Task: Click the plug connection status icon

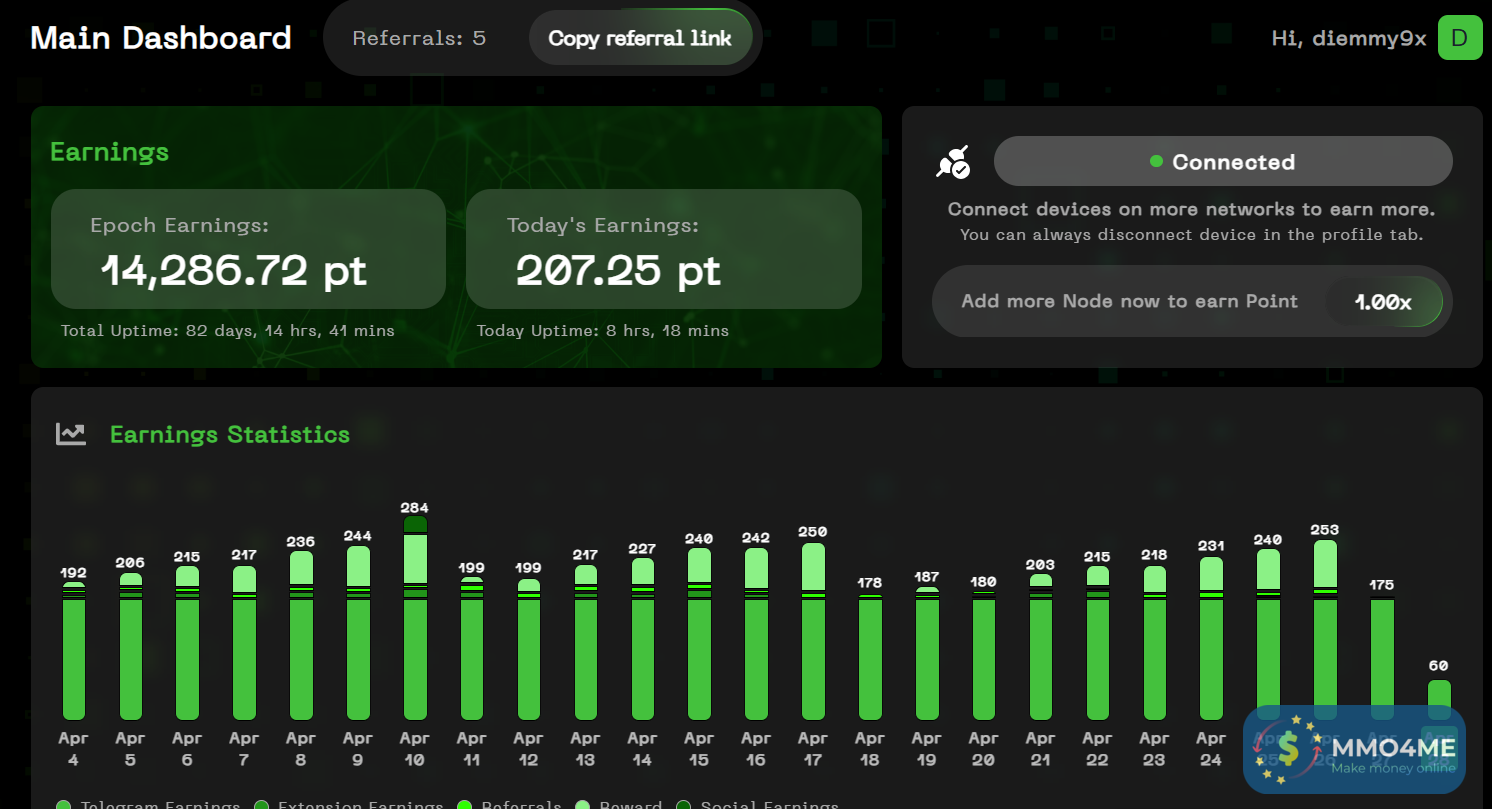Action: pos(952,162)
